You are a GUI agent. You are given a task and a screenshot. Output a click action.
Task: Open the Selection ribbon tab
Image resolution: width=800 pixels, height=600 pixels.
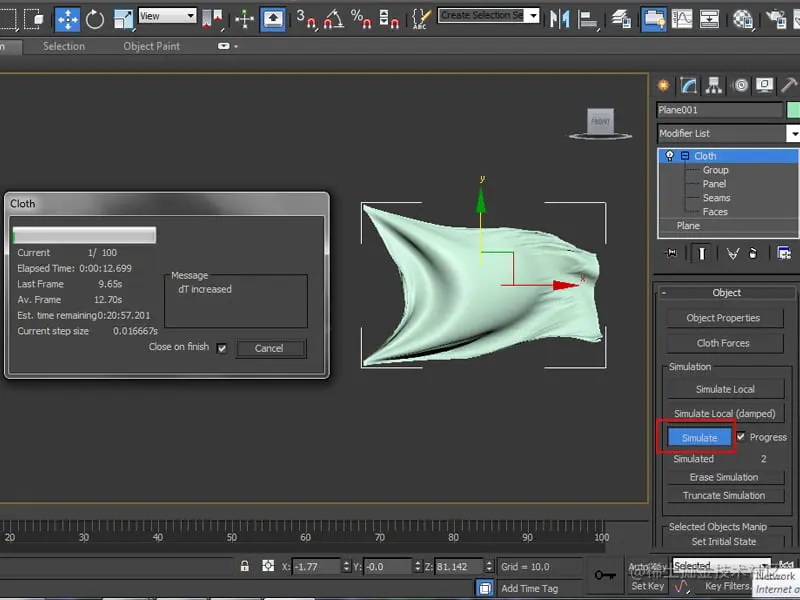64,46
